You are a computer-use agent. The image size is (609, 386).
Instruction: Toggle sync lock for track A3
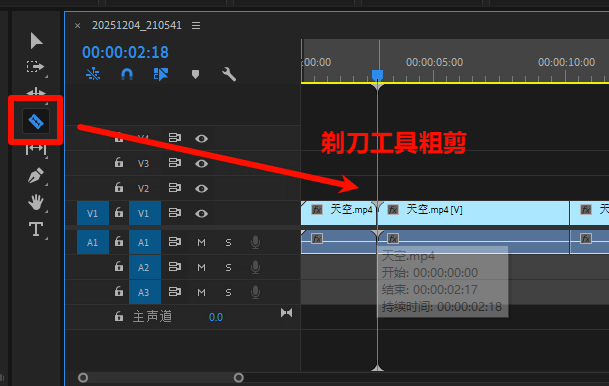click(x=174, y=292)
